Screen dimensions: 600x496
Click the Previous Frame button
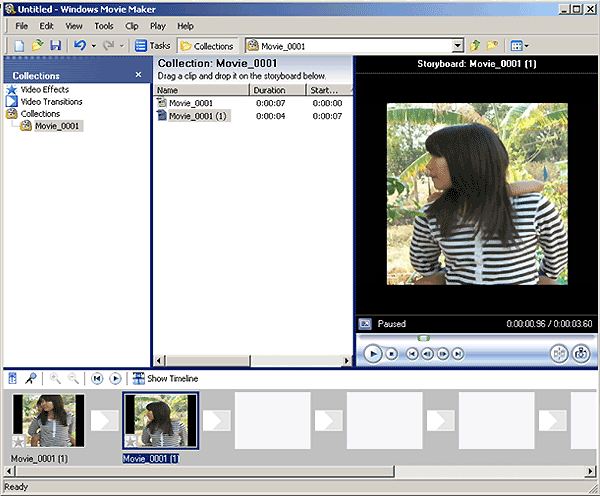click(427, 354)
